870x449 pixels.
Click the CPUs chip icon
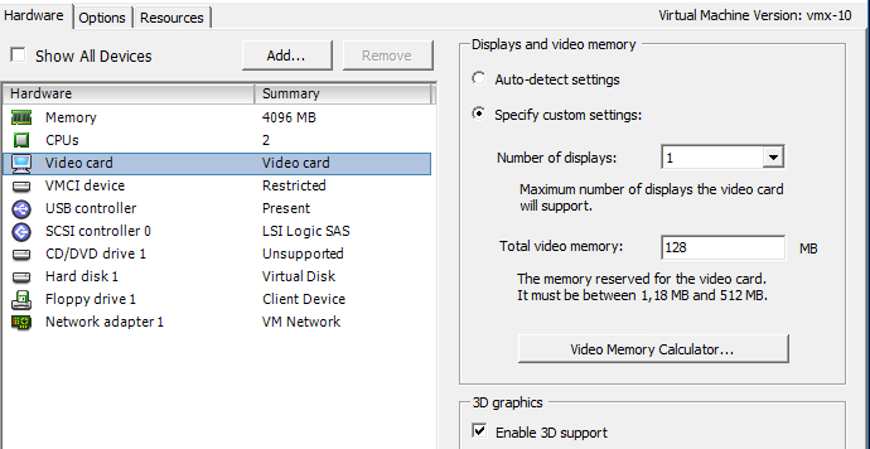21,141
